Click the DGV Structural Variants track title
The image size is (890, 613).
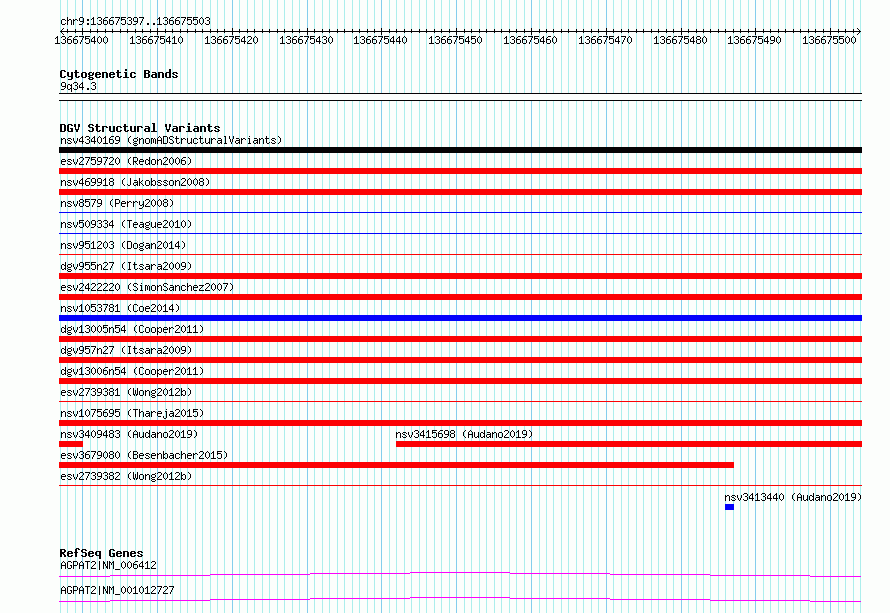[140, 128]
